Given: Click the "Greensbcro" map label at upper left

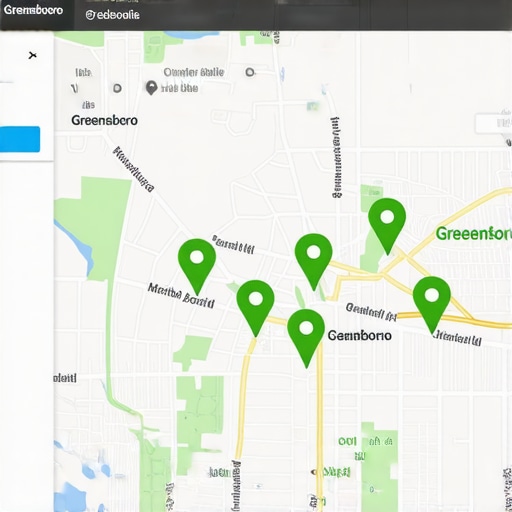Looking at the screenshot, I should tap(104, 120).
